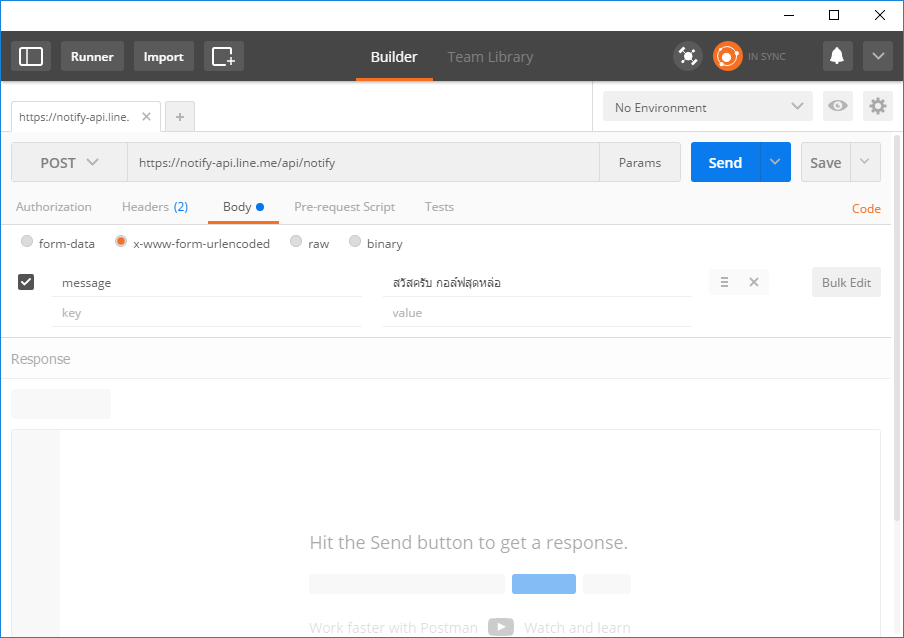Image resolution: width=904 pixels, height=638 pixels.
Task: Open notifications bell icon
Action: tap(837, 56)
